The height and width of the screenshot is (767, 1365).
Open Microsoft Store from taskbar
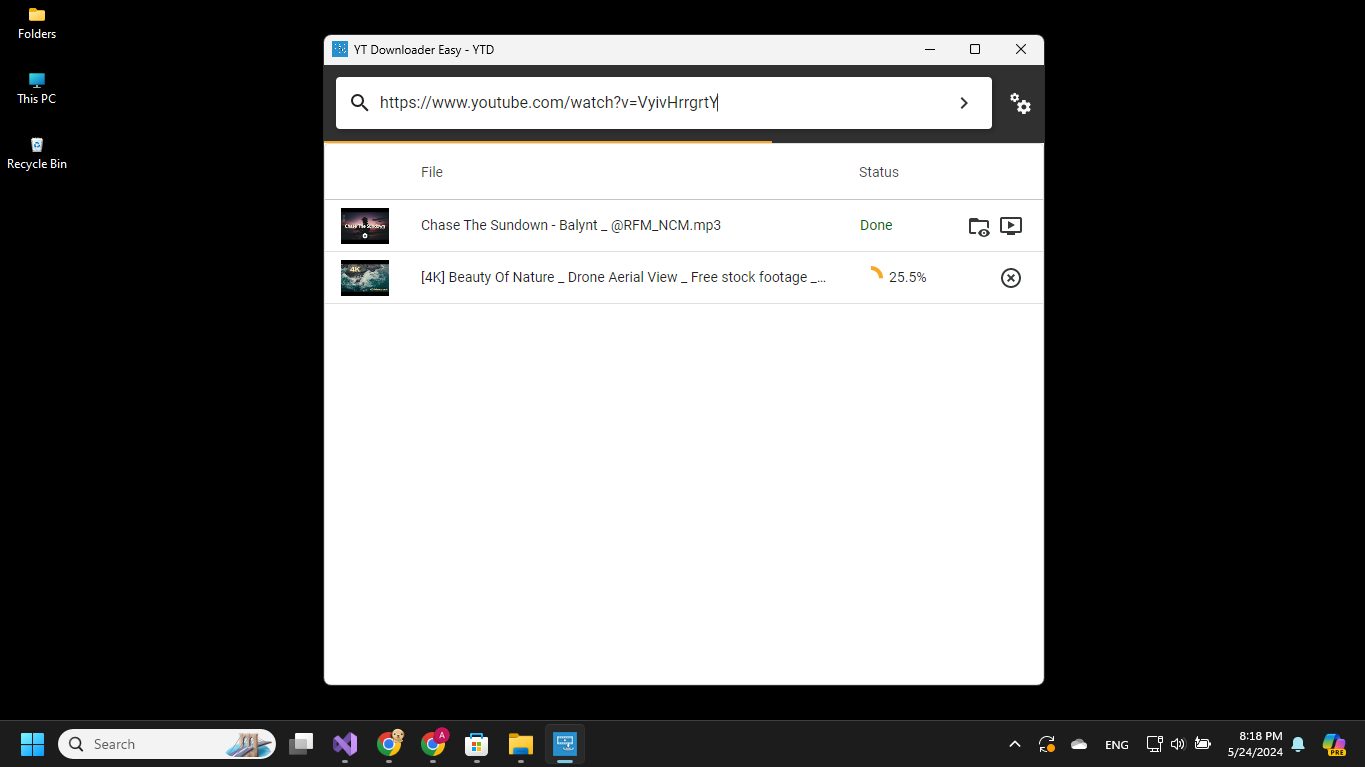pos(477,744)
